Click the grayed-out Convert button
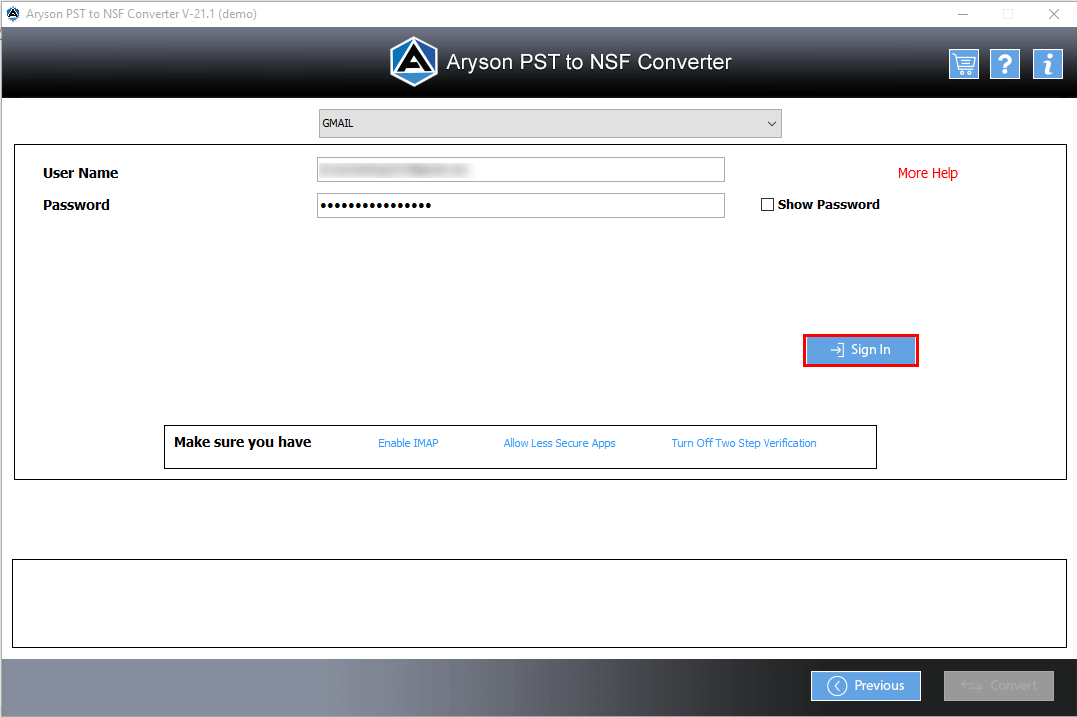This screenshot has width=1077, height=717. 999,685
